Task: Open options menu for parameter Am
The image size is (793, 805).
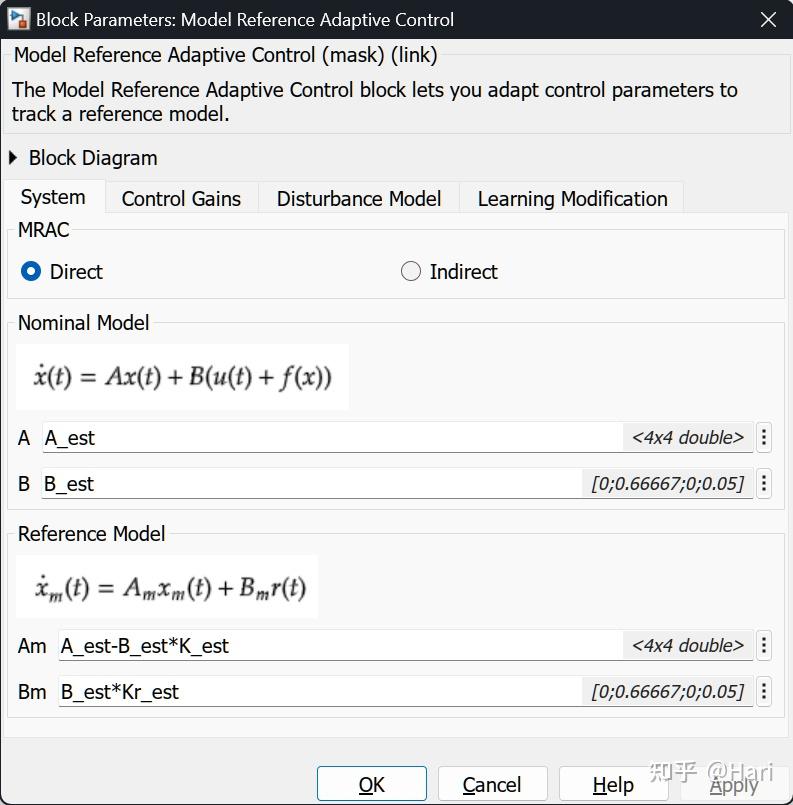Action: [764, 646]
